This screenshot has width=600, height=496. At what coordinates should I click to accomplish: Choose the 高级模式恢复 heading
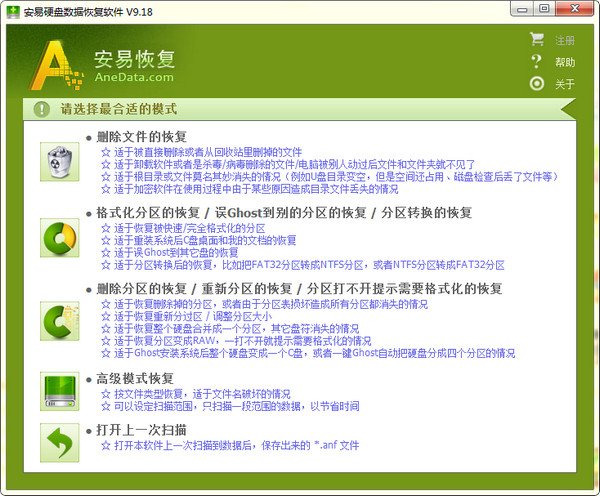(135, 379)
